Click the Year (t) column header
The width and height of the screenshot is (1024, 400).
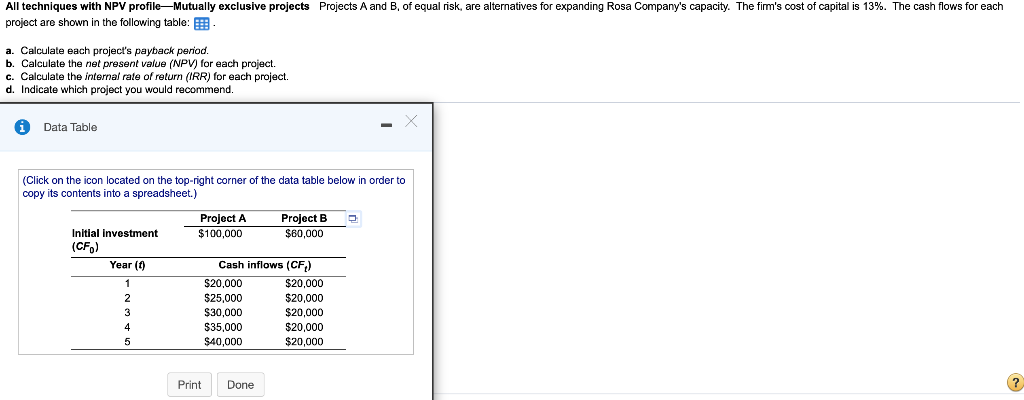(127, 265)
